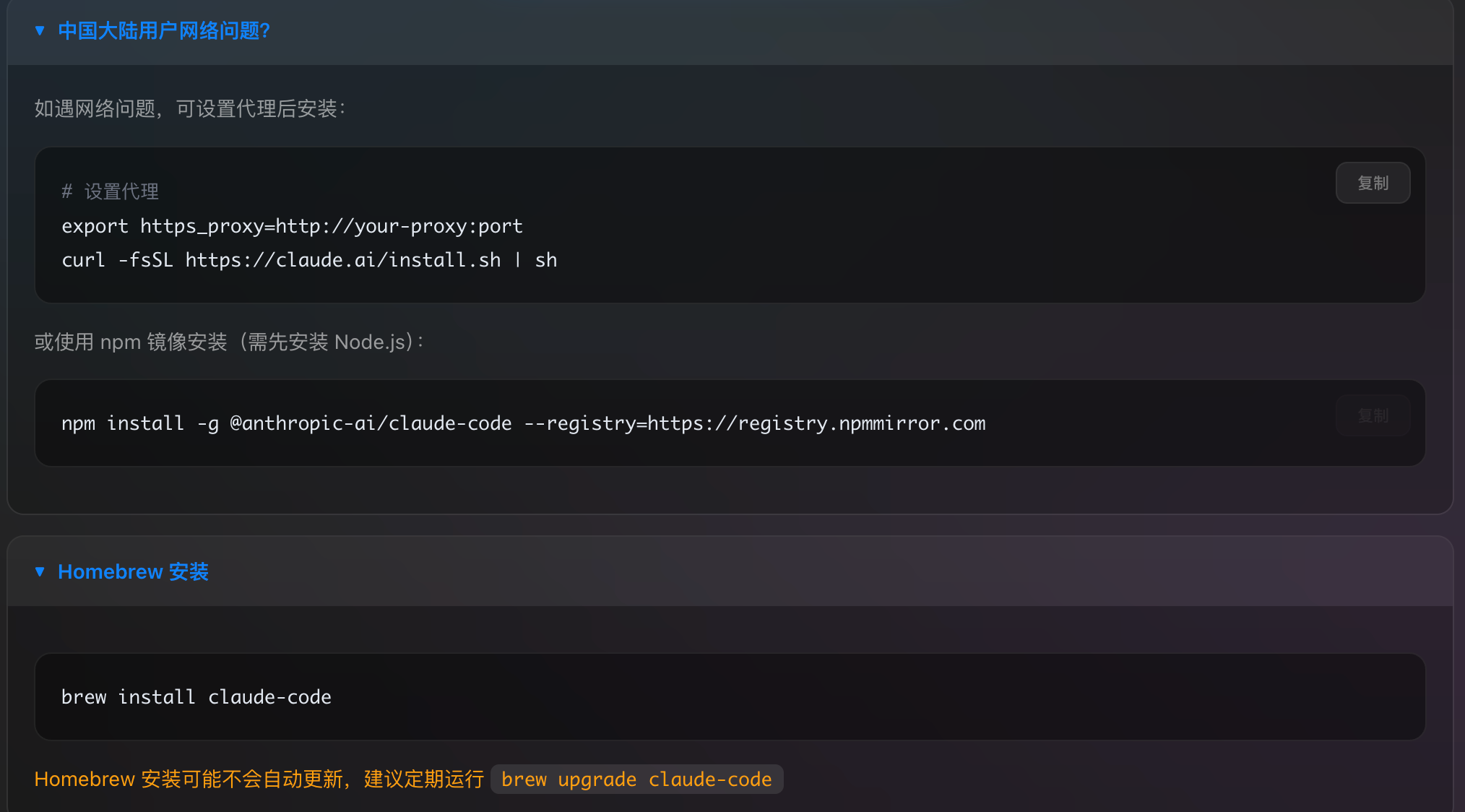Screen dimensions: 1465x812
Task: Copy the proxy setup code block
Action: pyautogui.click(x=1373, y=183)
